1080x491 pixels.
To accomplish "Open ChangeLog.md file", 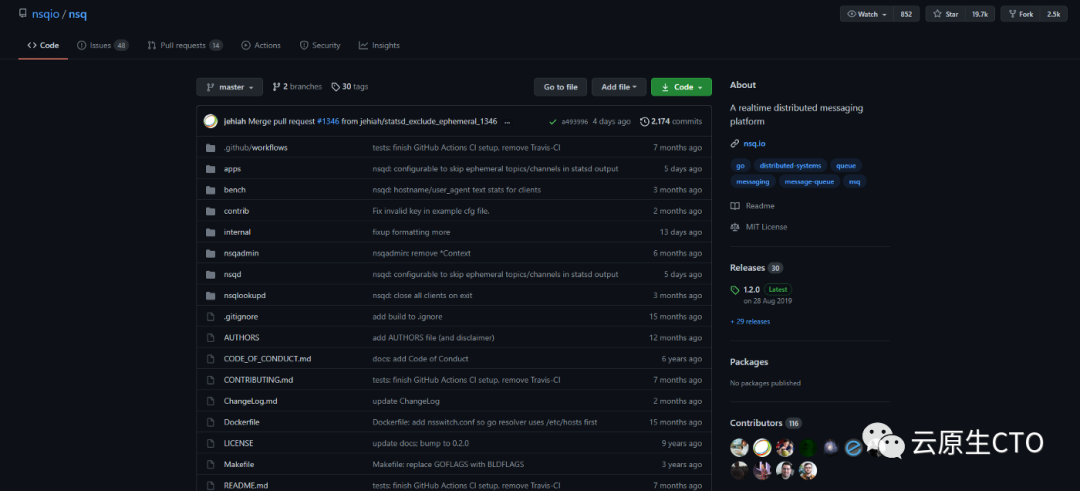I will [251, 401].
